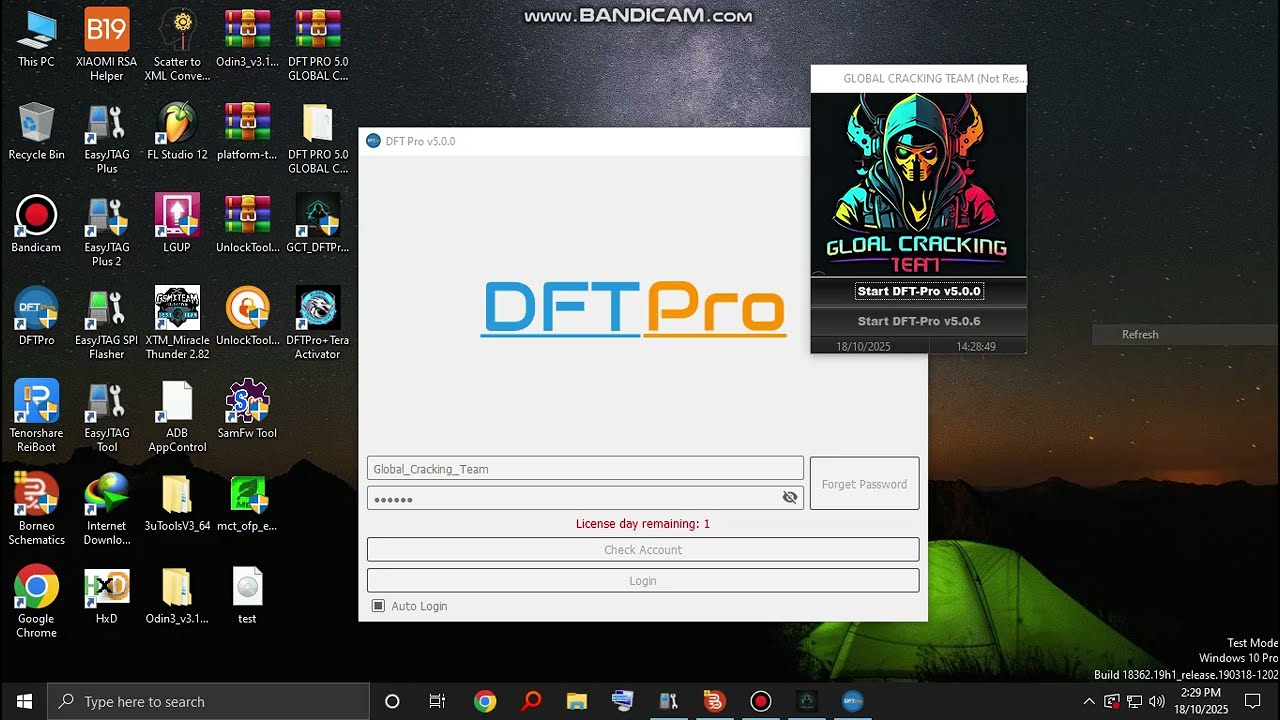Select the Google Chrome desktop shortcut
The height and width of the screenshot is (720, 1280).
click(36, 602)
